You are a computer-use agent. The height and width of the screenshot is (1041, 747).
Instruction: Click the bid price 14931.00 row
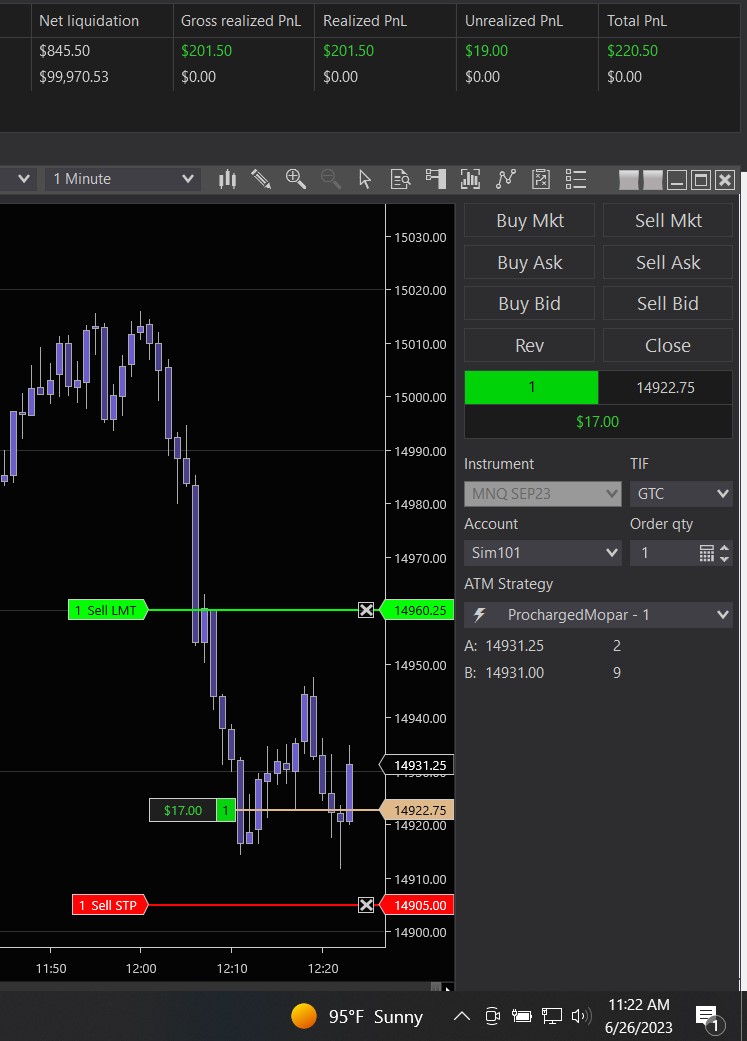542,673
